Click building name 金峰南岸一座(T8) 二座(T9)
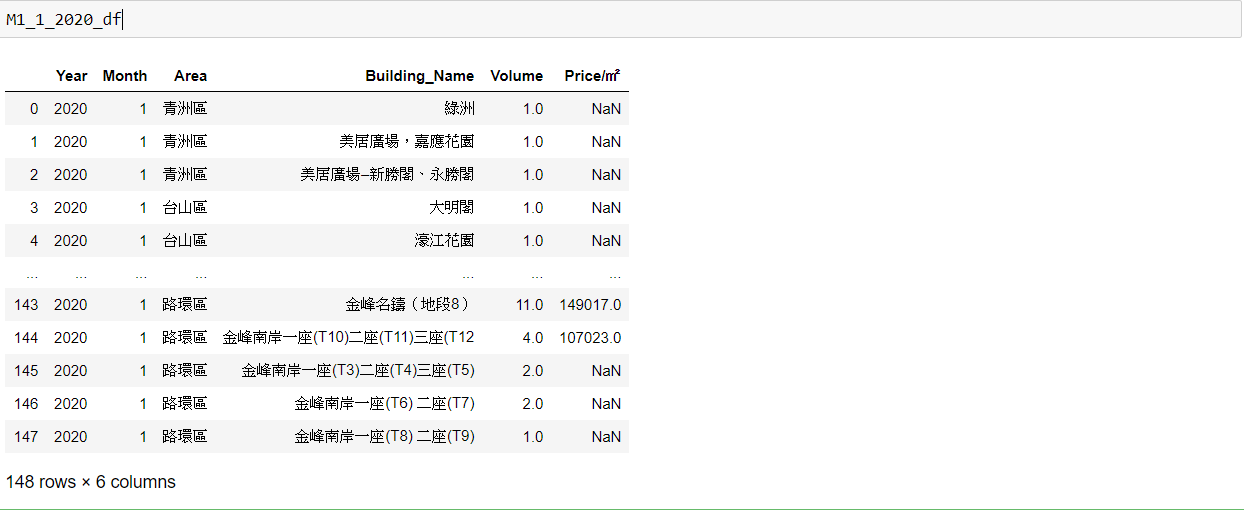 tap(385, 437)
